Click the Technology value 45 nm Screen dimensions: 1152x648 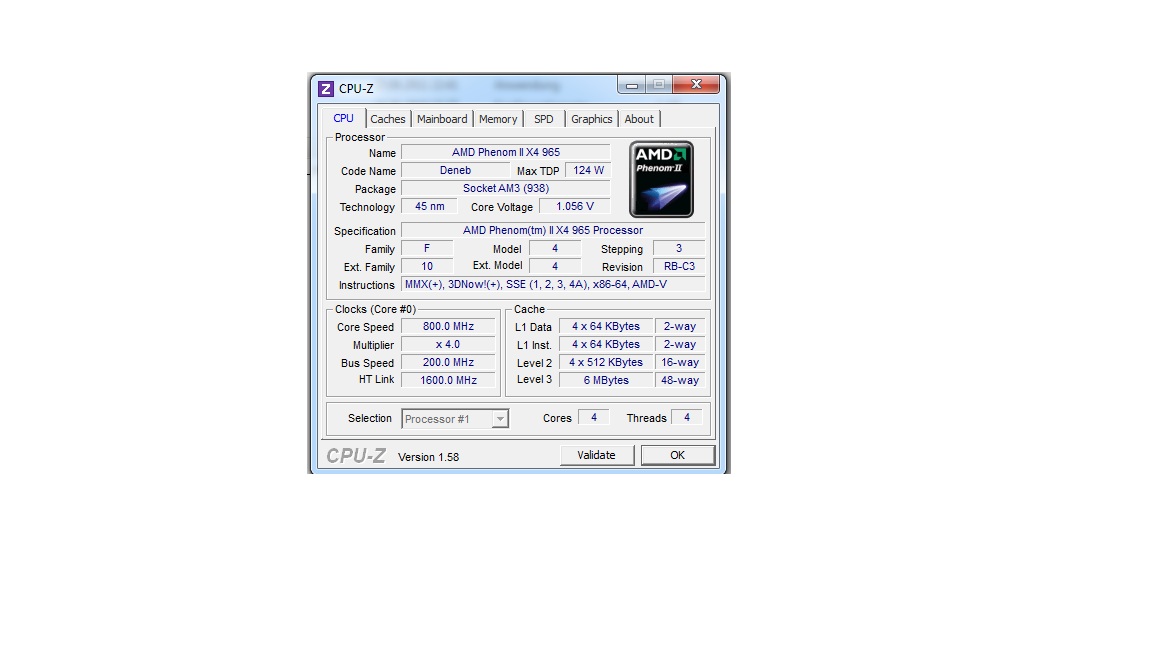tap(429, 206)
